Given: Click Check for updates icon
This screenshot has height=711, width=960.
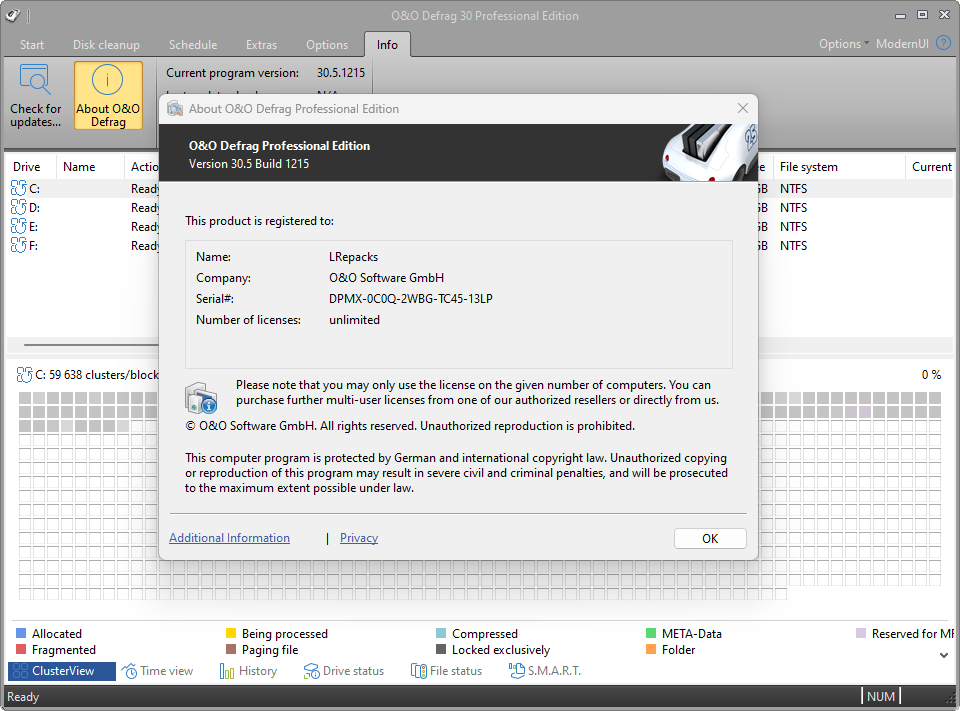Looking at the screenshot, I should (35, 80).
